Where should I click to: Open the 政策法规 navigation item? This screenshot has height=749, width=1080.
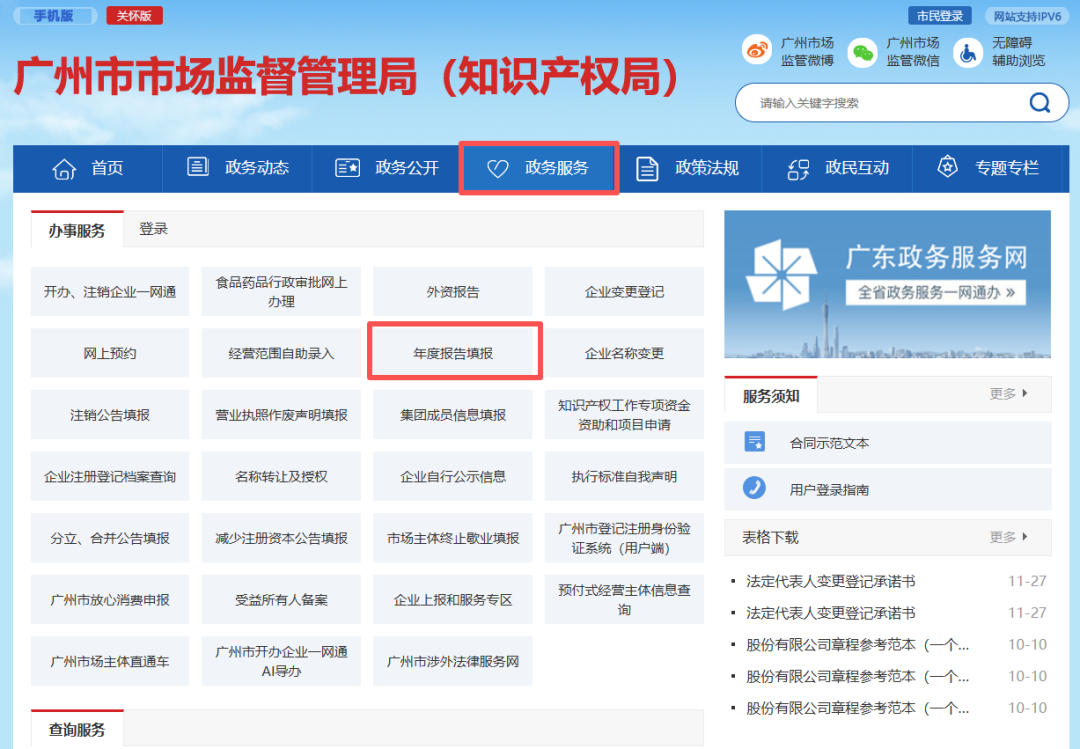[687, 168]
